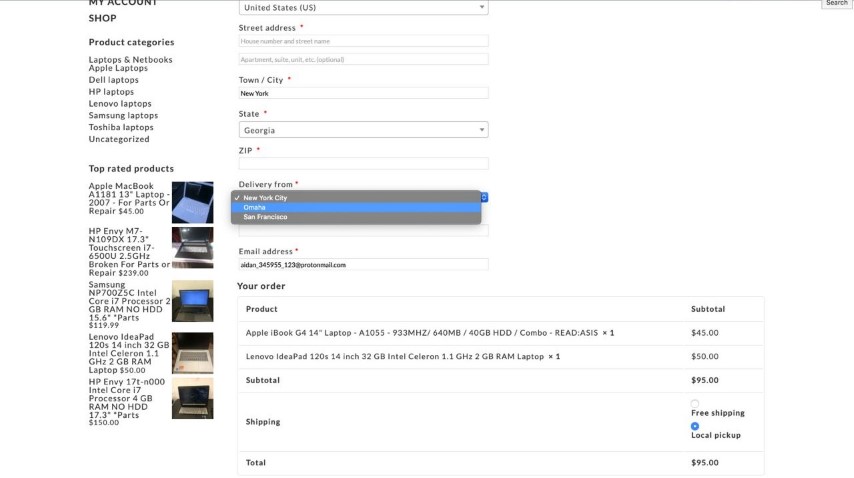Image resolution: width=854 pixels, height=478 pixels.
Task: Click the Town / City field
Action: click(363, 93)
